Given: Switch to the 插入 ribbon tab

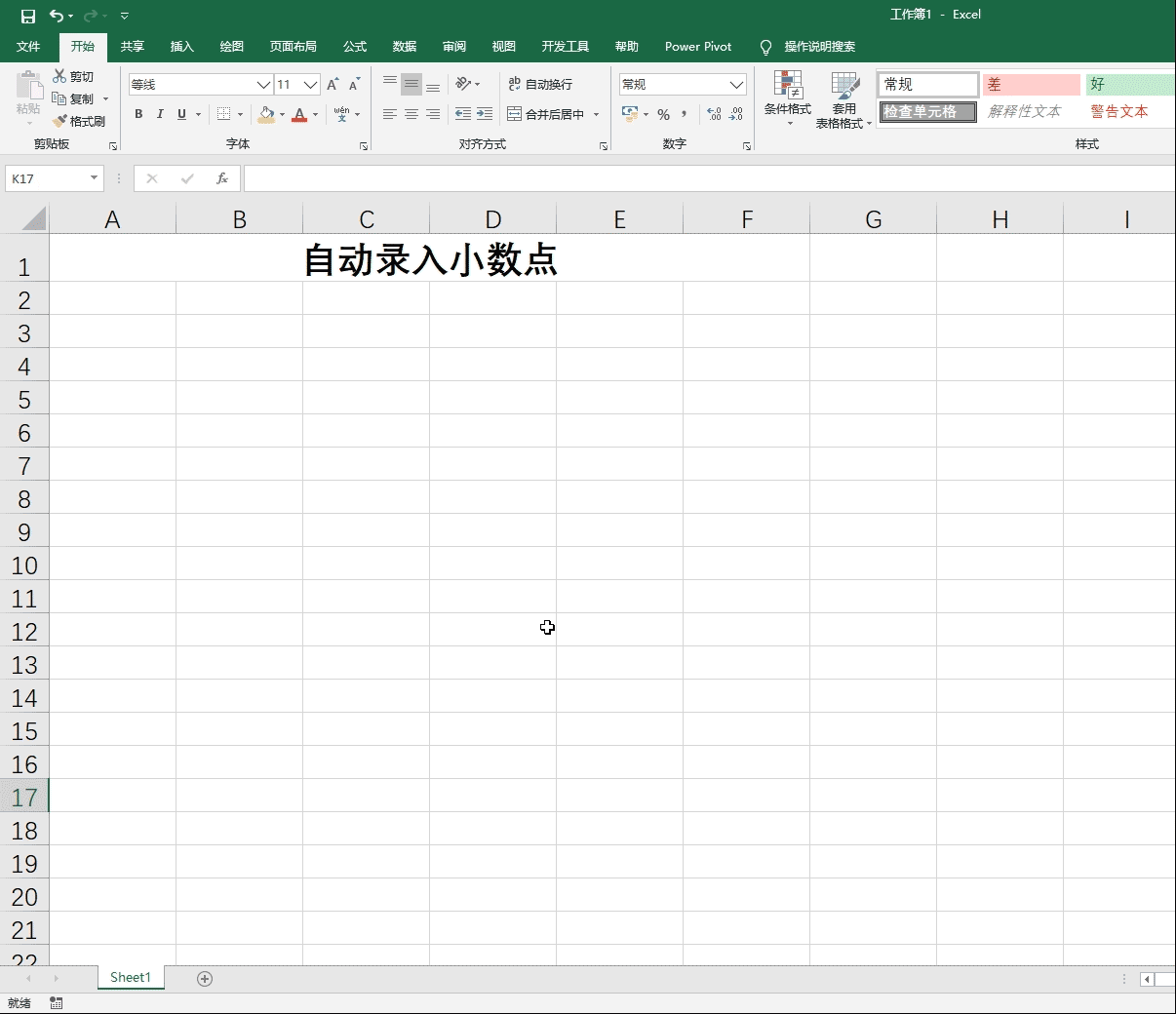Looking at the screenshot, I should coord(182,47).
